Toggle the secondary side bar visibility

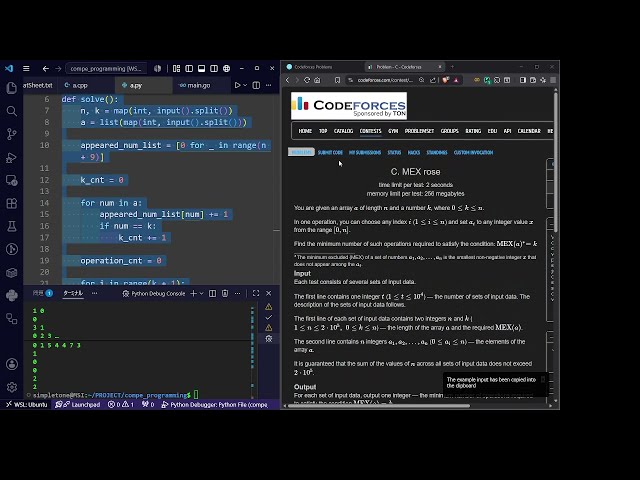(214, 69)
